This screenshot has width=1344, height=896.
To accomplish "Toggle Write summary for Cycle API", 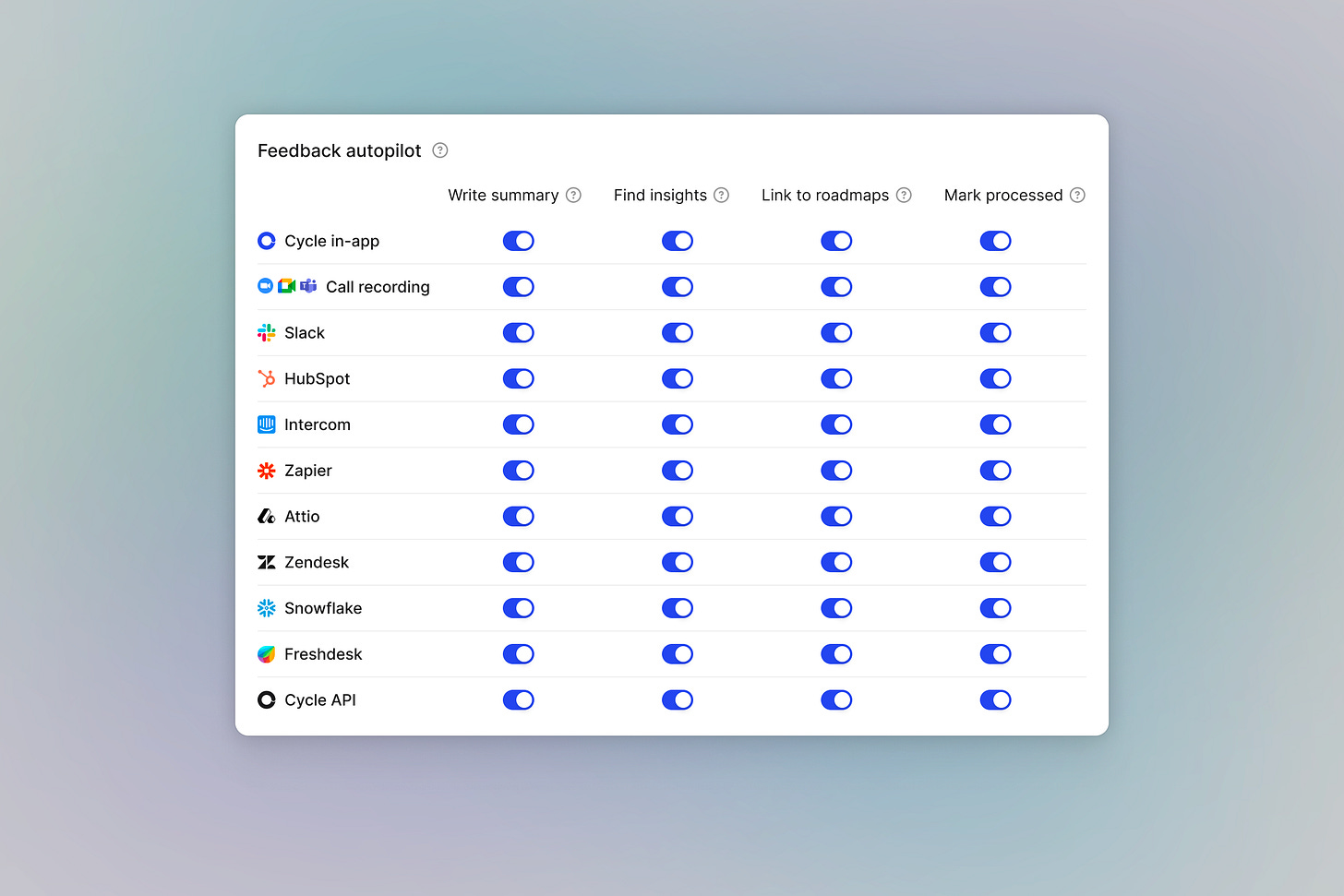I will 519,700.
